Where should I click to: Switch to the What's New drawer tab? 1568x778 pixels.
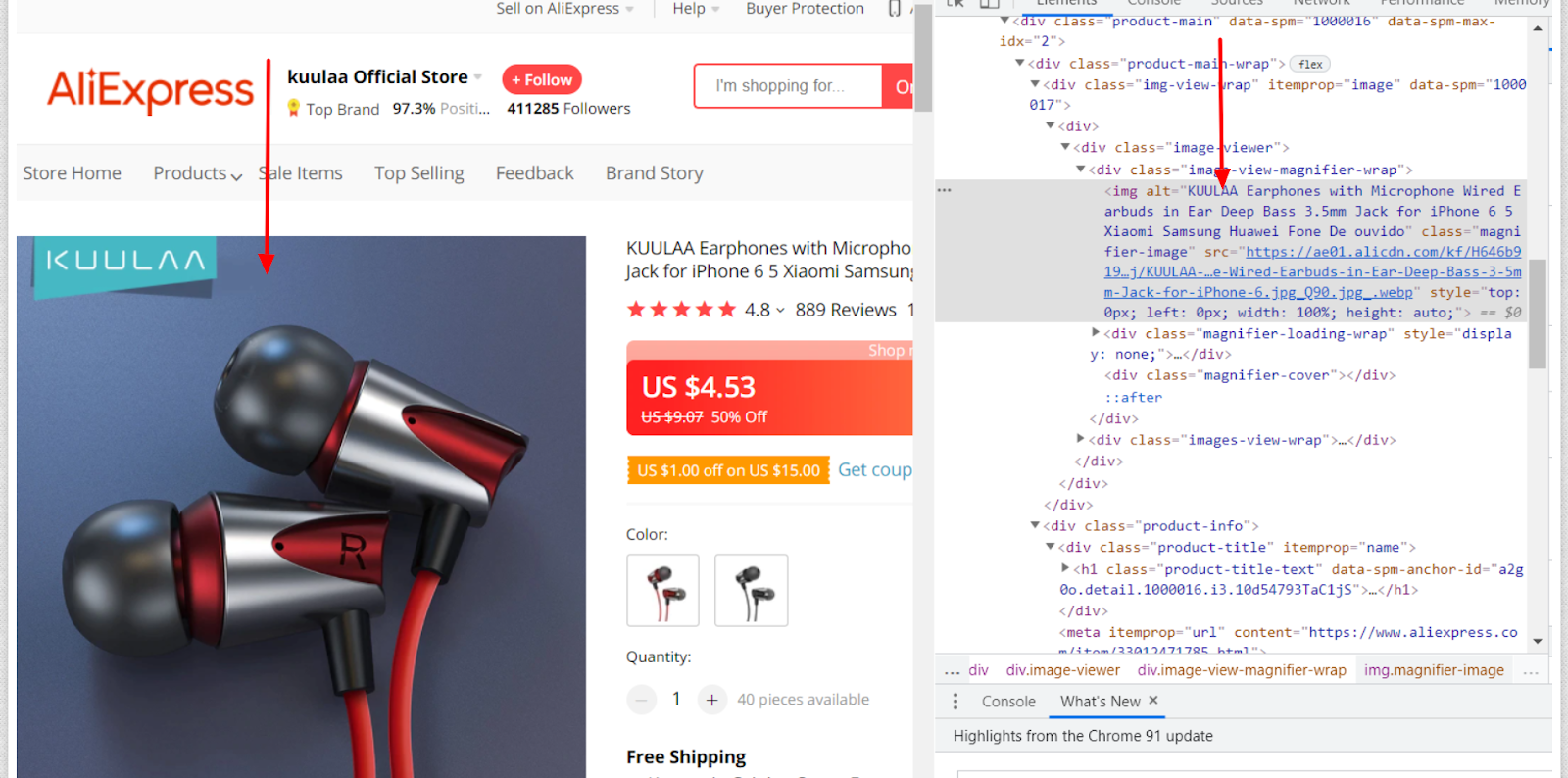[1100, 702]
